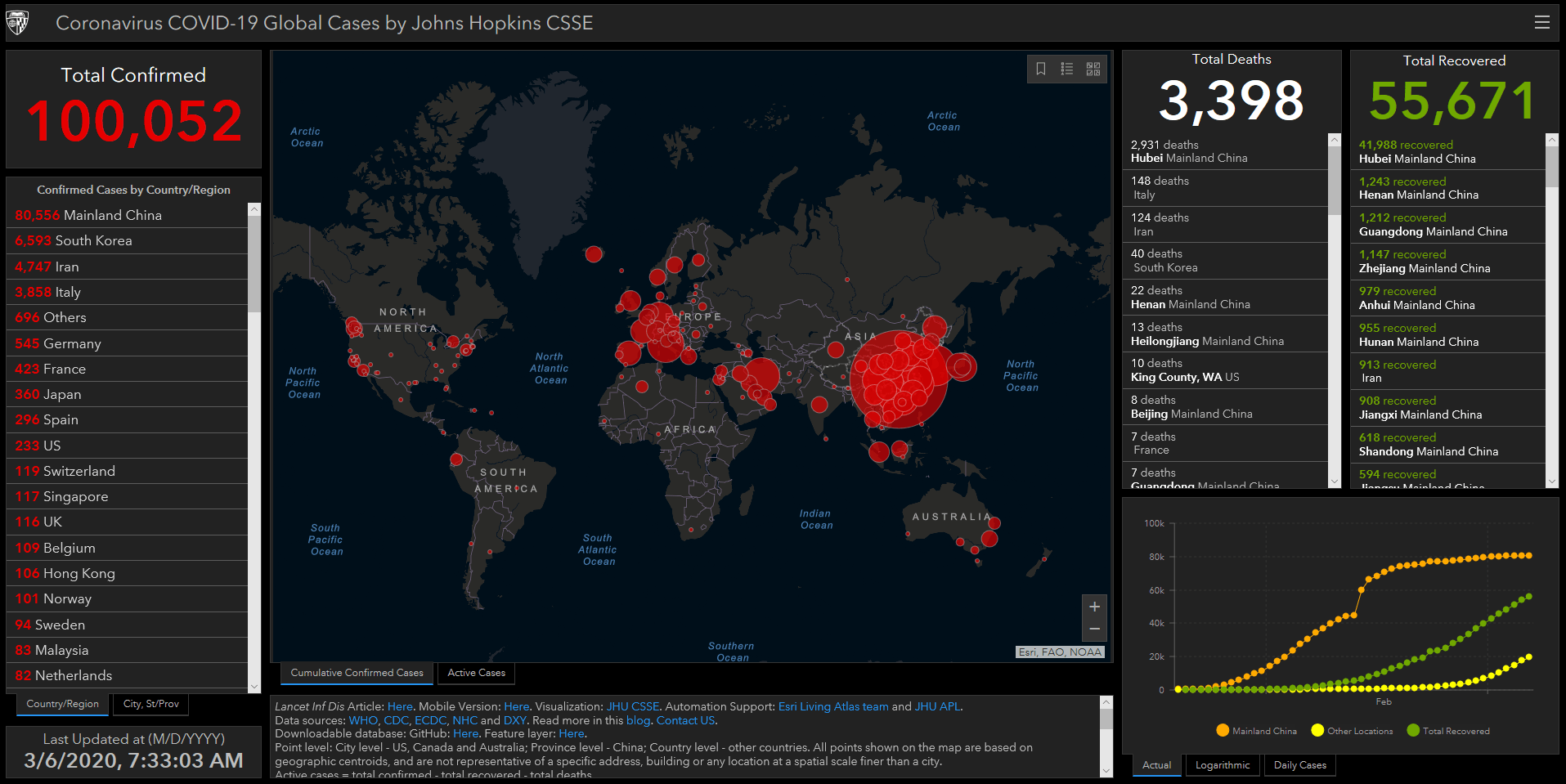
Task: Open the Daily Cases chart tab
Action: [x=1299, y=765]
